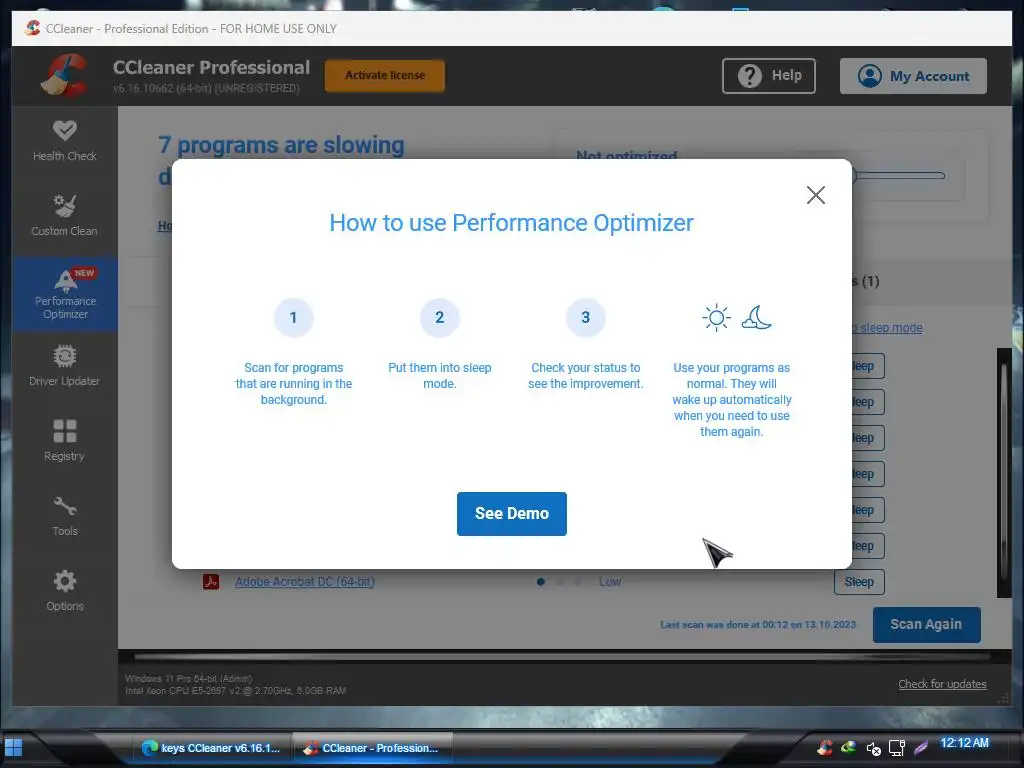The height and width of the screenshot is (768, 1024).
Task: Click the feather pen tray icon
Action: coord(921,747)
